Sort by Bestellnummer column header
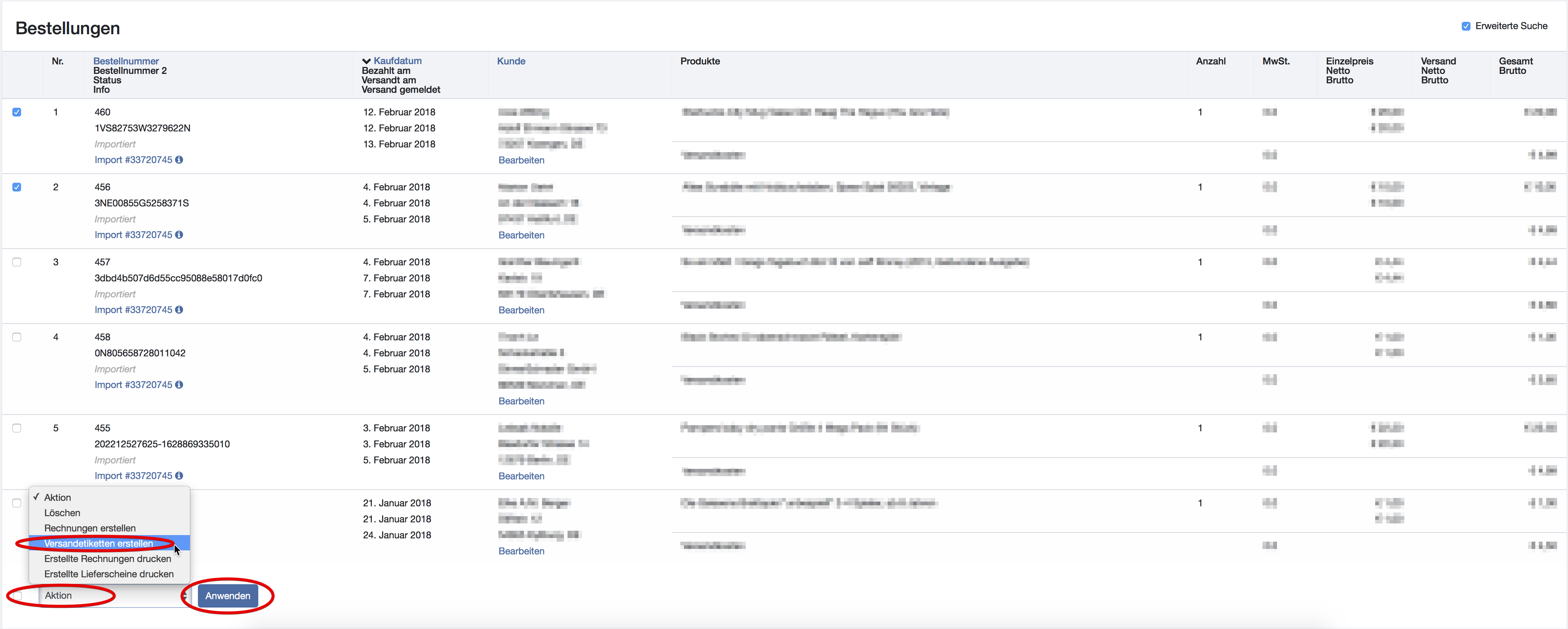1568x629 pixels. (x=126, y=61)
